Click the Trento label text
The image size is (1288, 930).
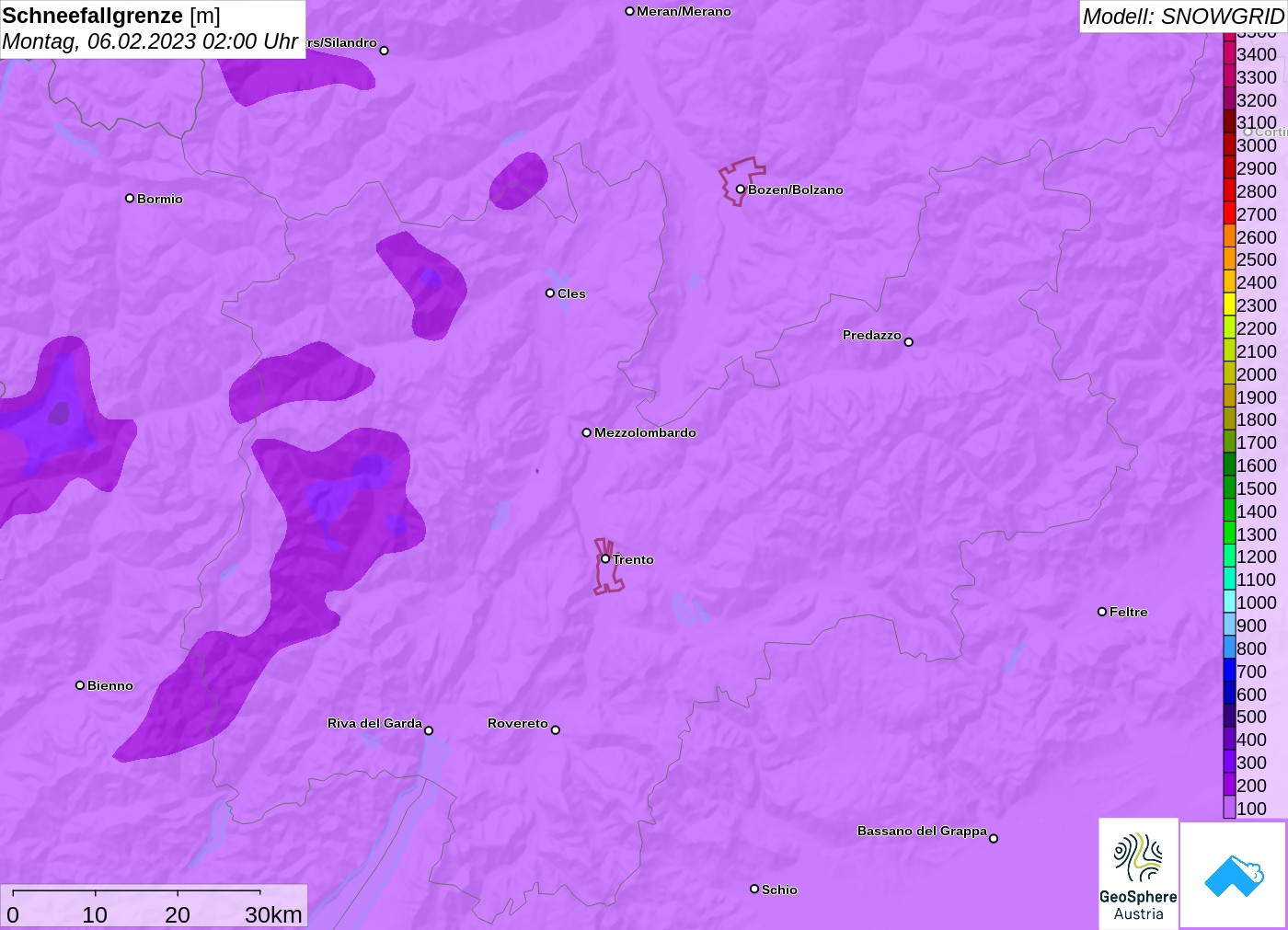coord(633,559)
